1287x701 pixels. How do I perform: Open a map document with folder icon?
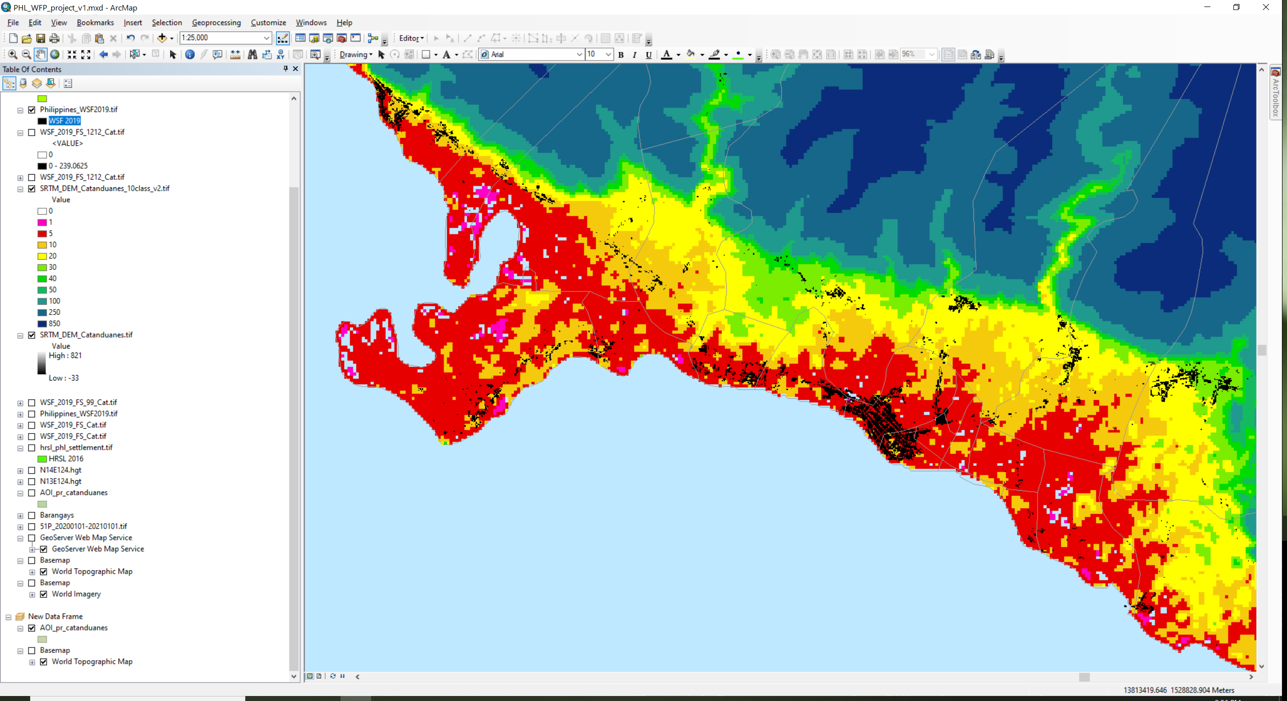point(27,38)
